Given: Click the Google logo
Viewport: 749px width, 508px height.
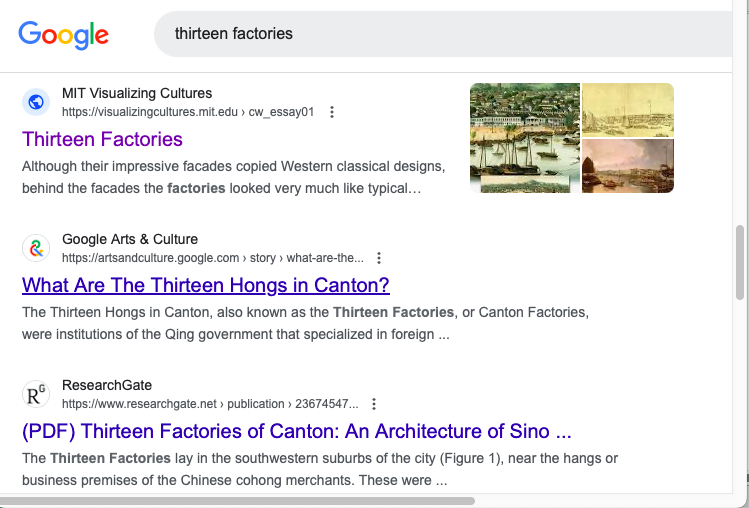Looking at the screenshot, I should 63,34.
